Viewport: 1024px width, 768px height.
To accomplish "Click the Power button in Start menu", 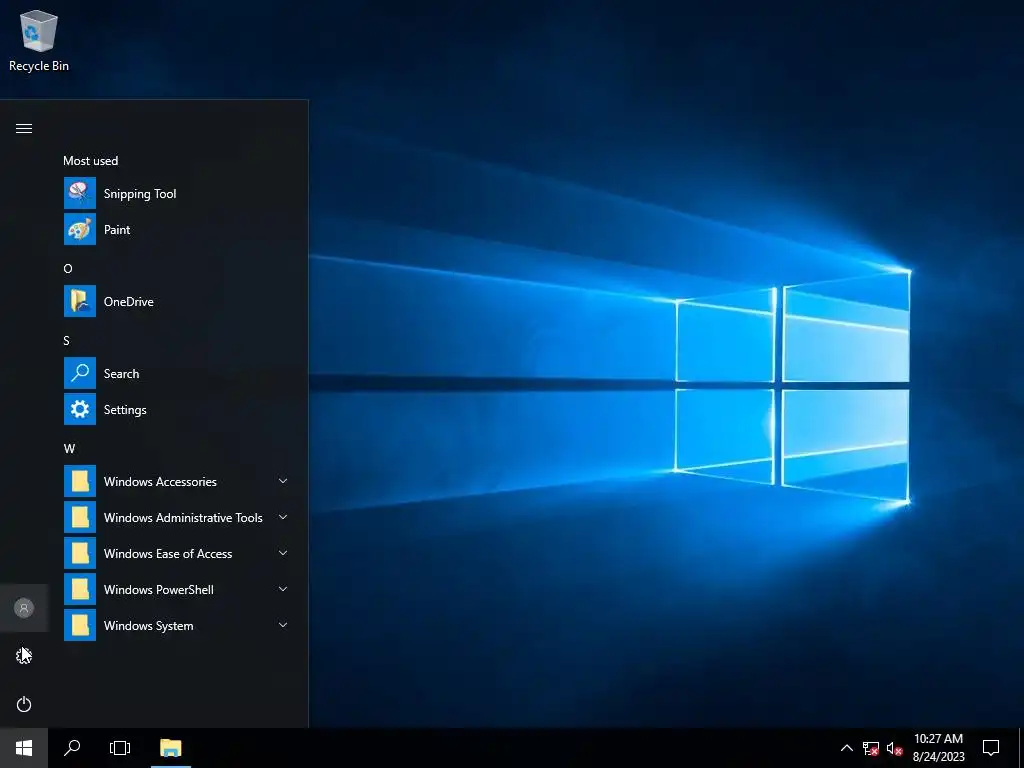I will coord(24,704).
